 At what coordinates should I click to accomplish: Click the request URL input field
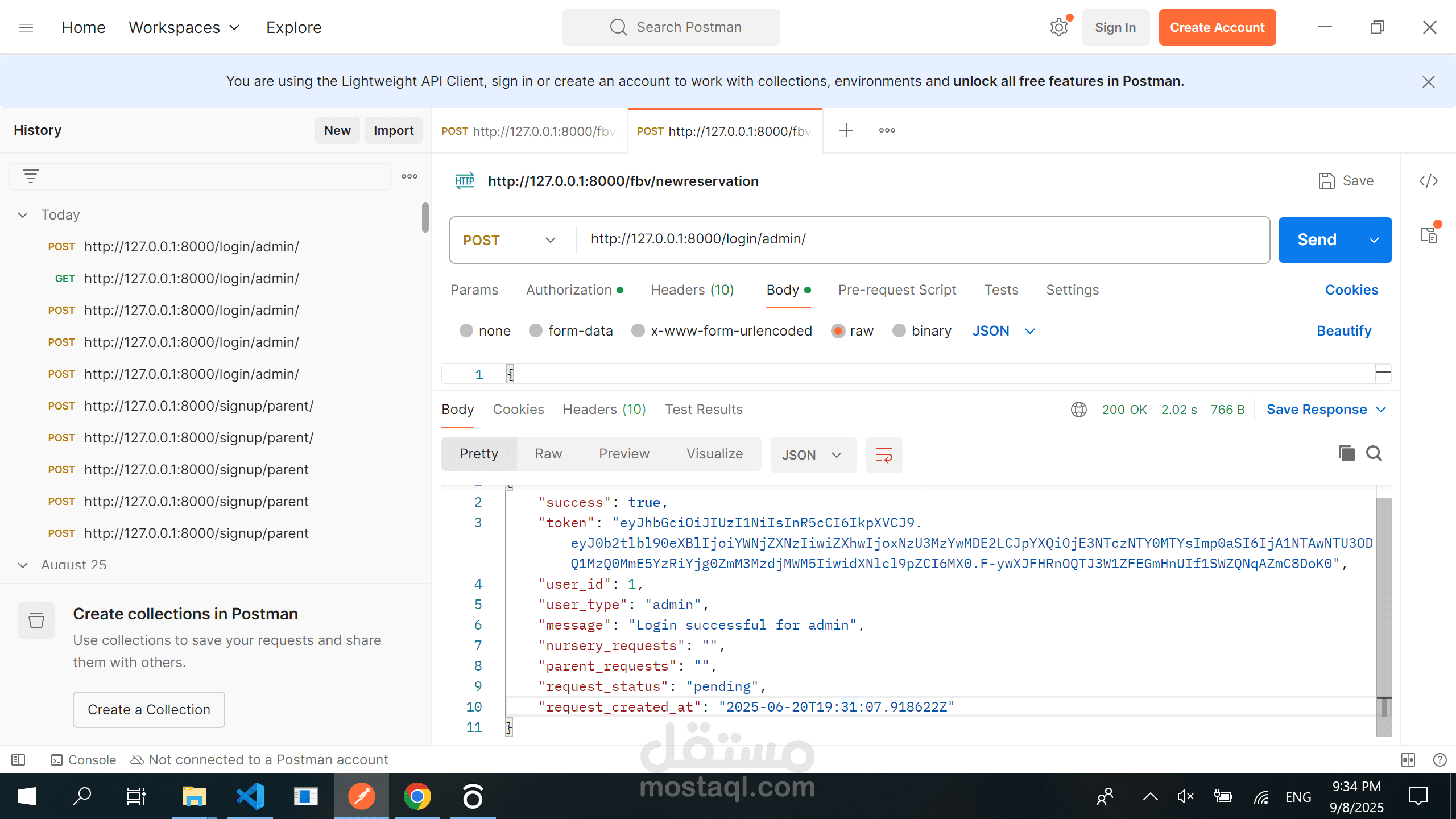(921, 239)
